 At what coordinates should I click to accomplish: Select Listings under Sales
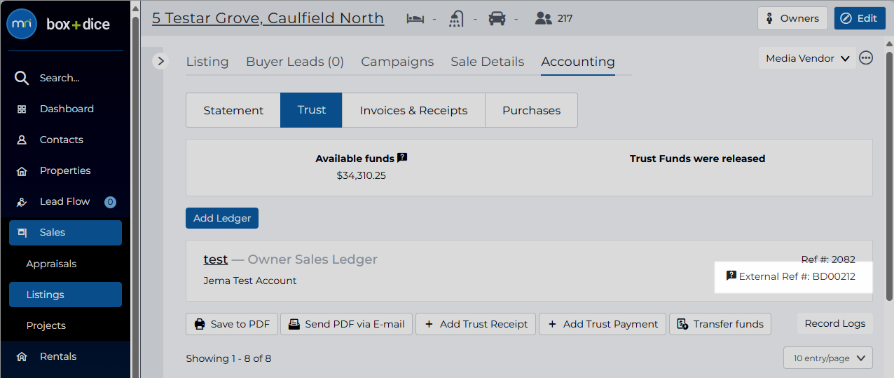pyautogui.click(x=66, y=295)
